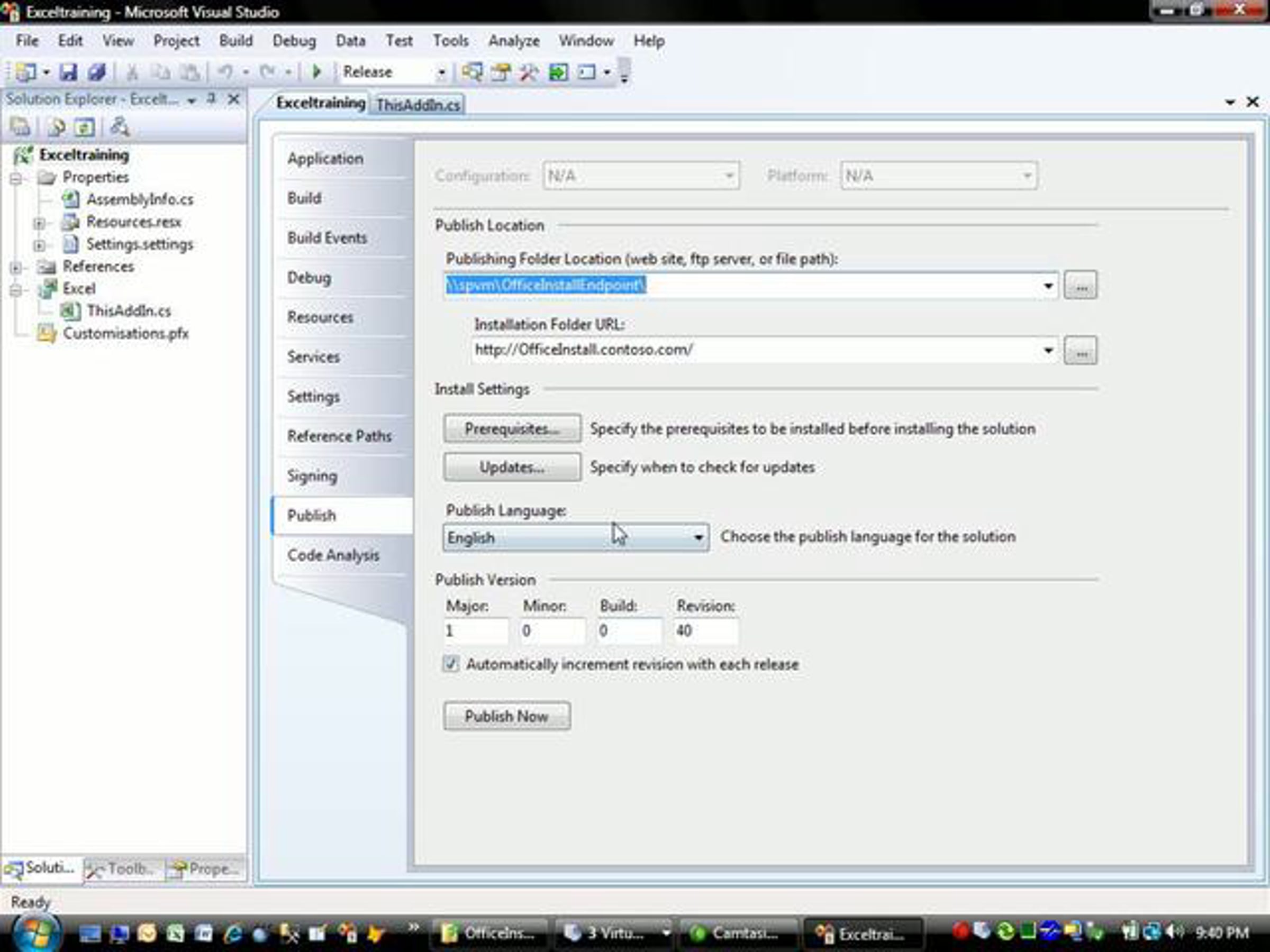Select the Signing properties tab

coord(312,475)
